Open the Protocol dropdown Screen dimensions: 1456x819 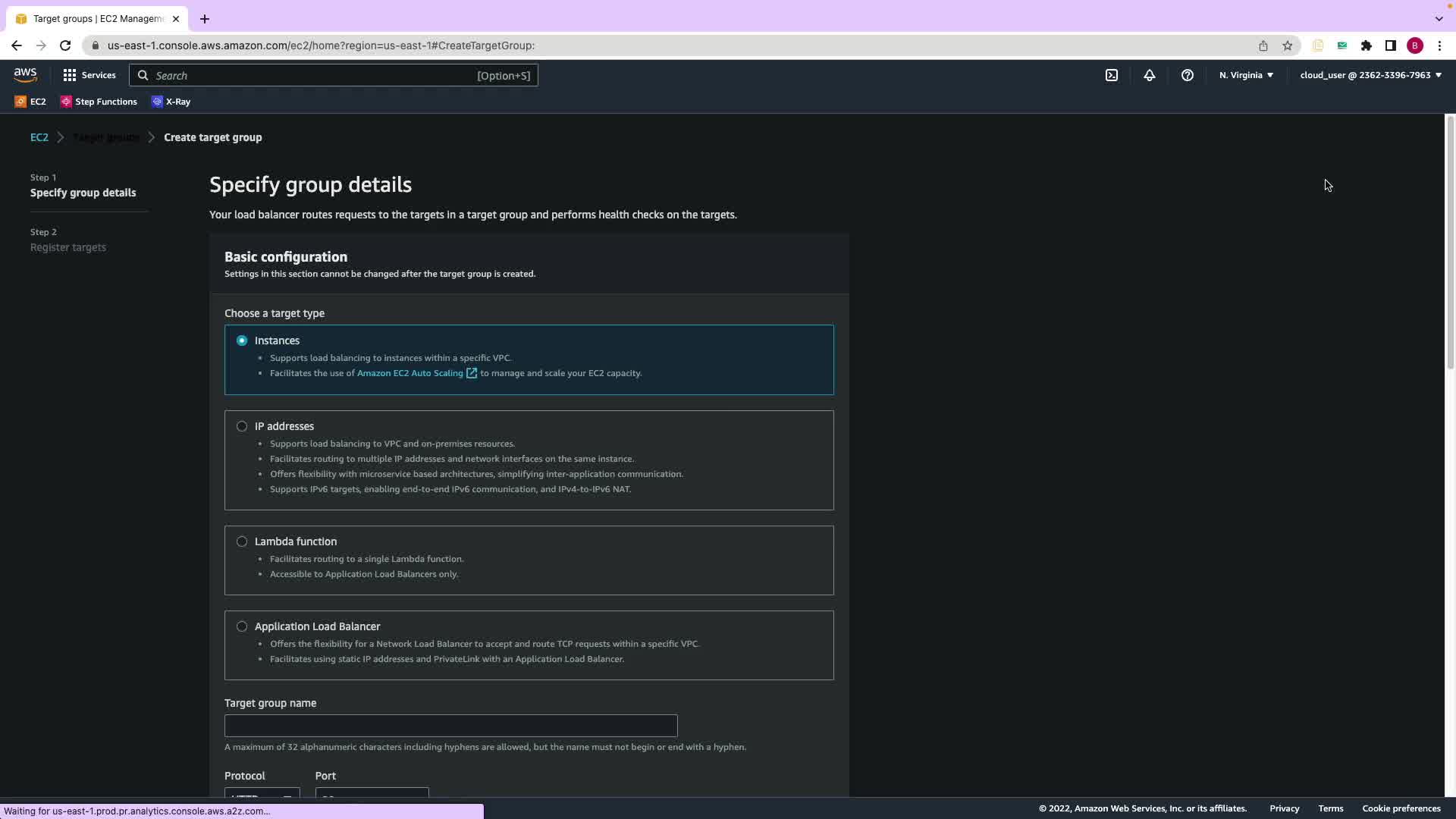click(x=262, y=793)
